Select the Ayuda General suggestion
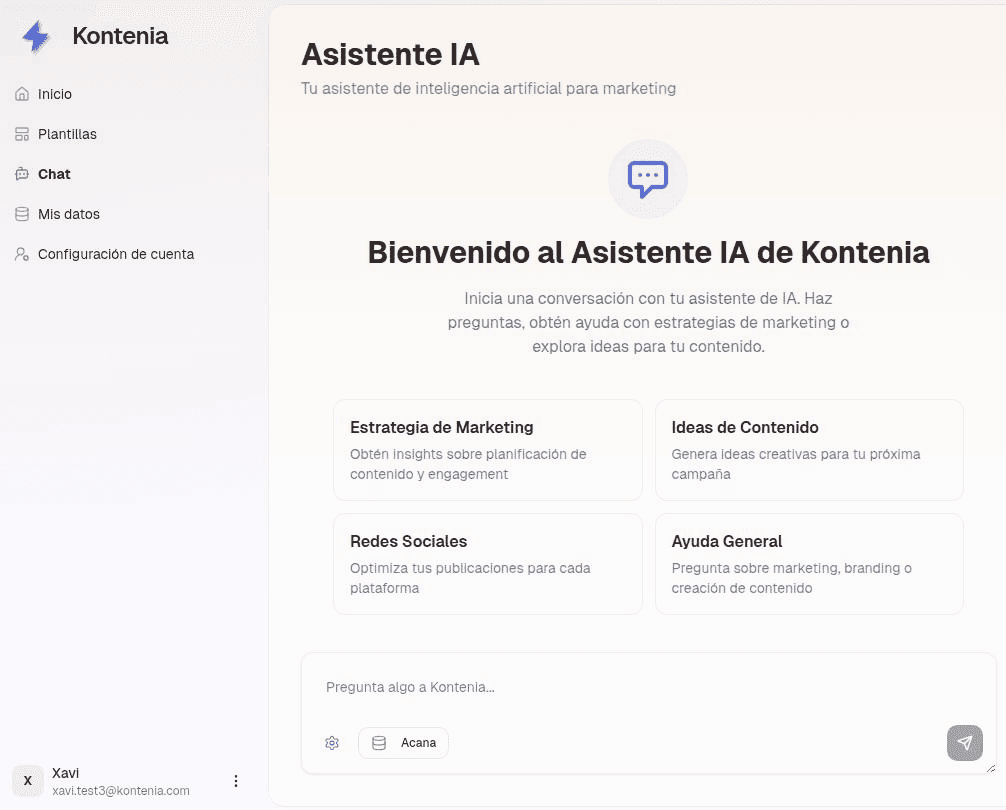 [x=809, y=564]
